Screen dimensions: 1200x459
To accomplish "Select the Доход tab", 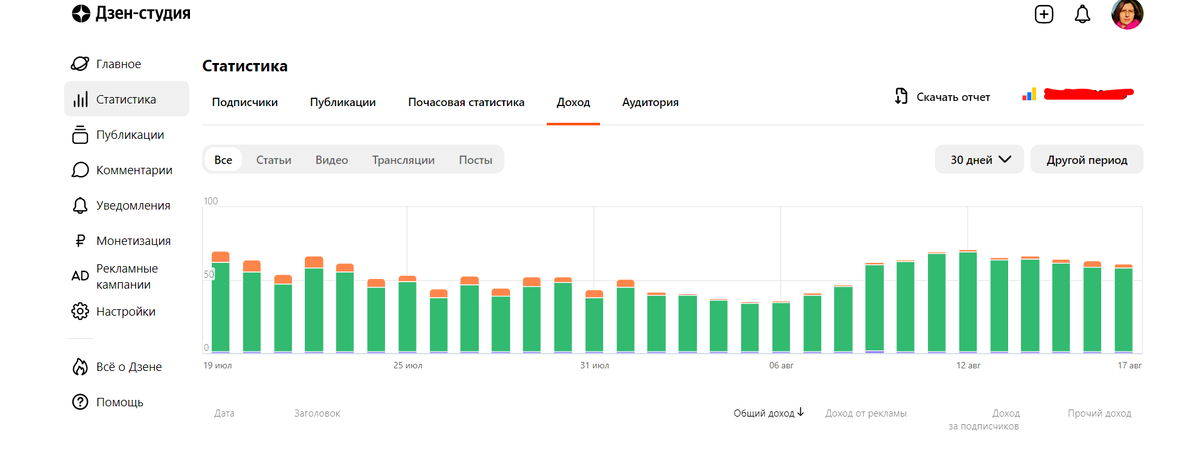I will tap(573, 102).
